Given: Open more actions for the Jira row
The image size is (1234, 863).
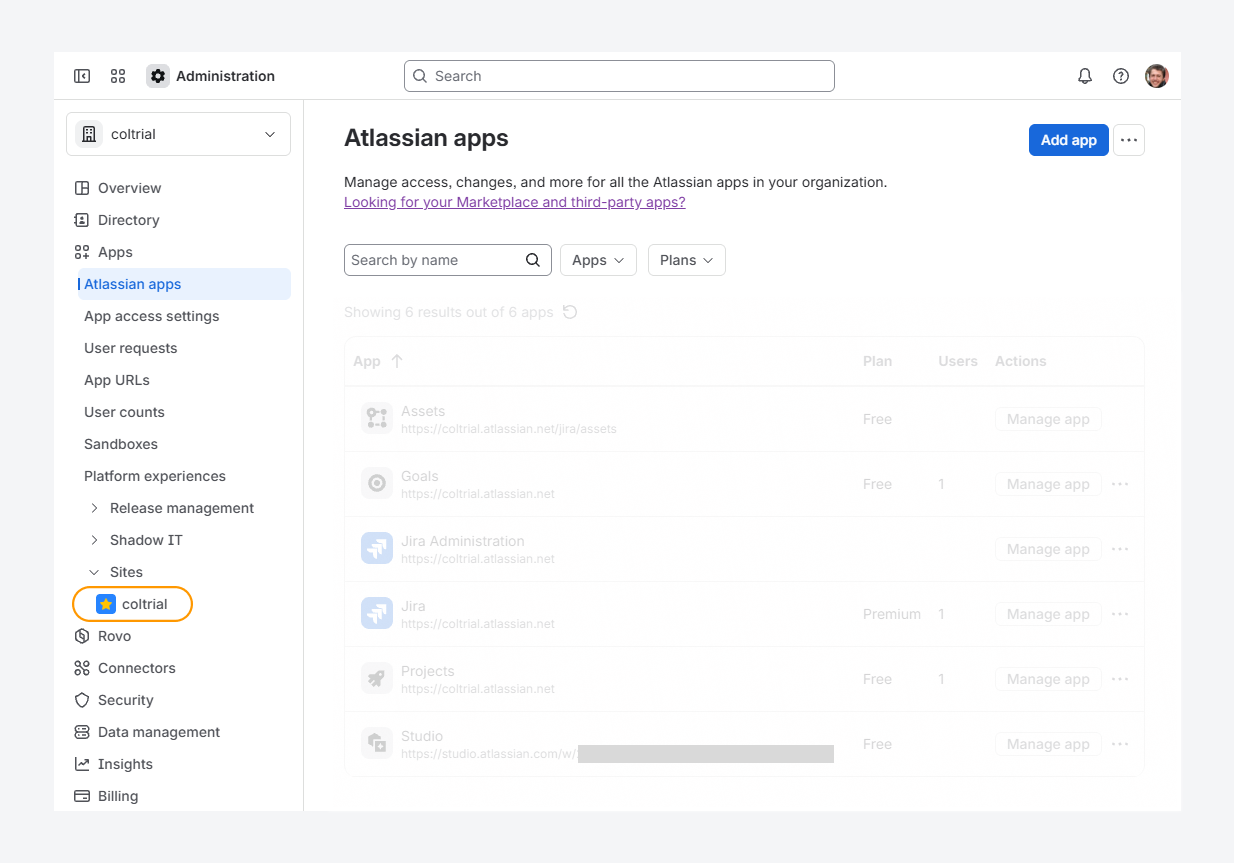Looking at the screenshot, I should point(1120,614).
